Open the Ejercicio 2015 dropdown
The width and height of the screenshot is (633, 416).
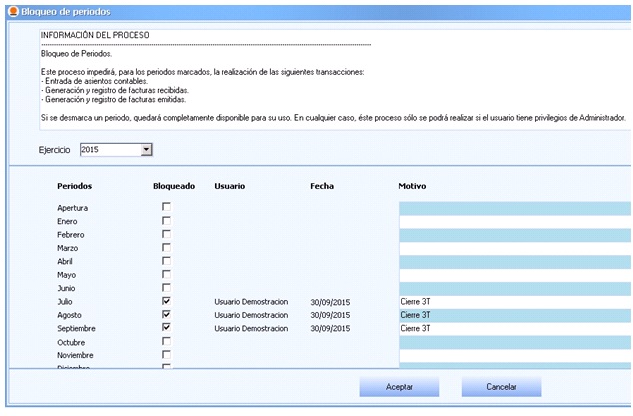146,150
